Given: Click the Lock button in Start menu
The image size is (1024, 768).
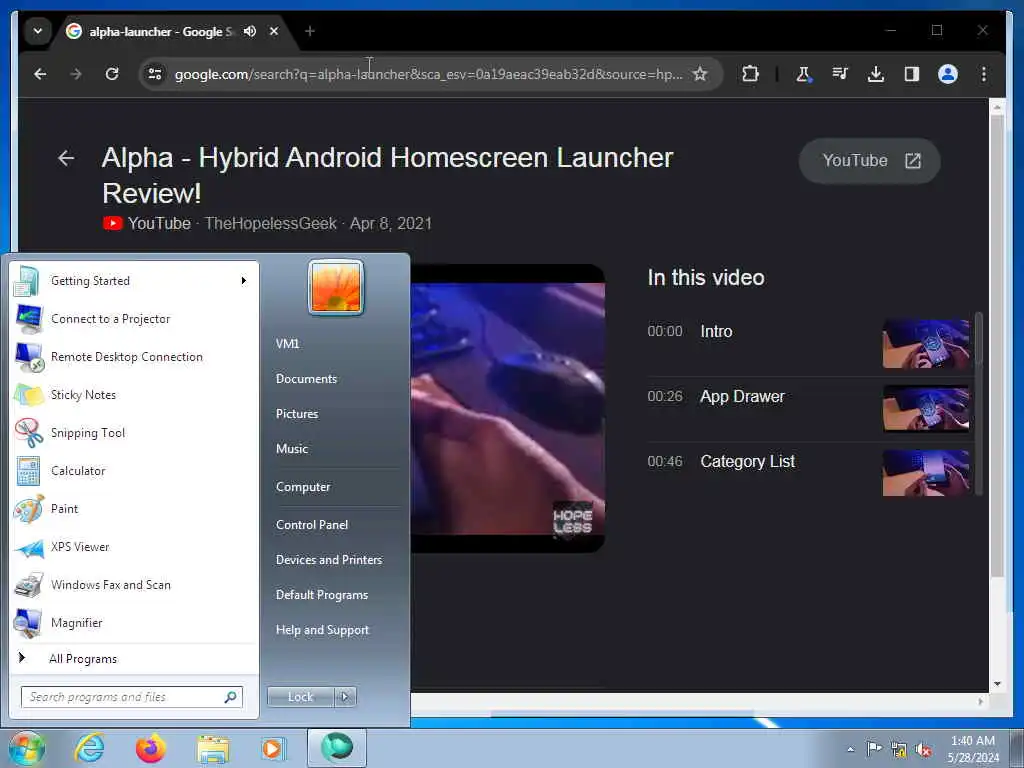Looking at the screenshot, I should point(300,697).
